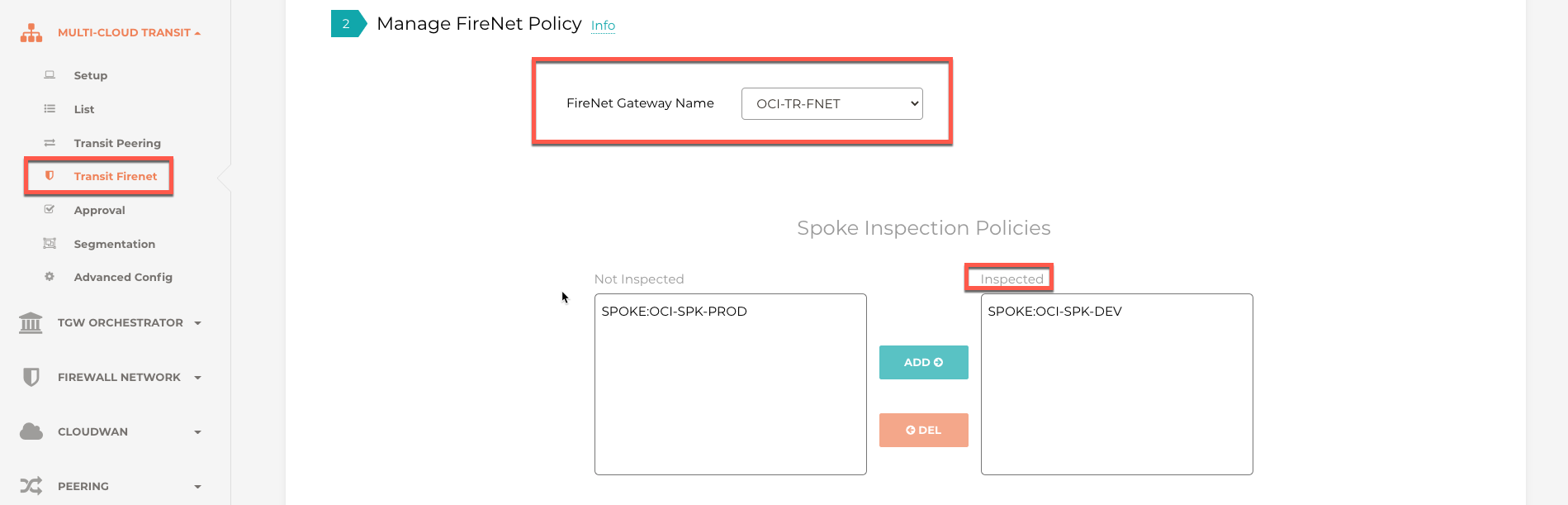Click the Segmentation icon
The image size is (1568, 505).
(x=50, y=243)
